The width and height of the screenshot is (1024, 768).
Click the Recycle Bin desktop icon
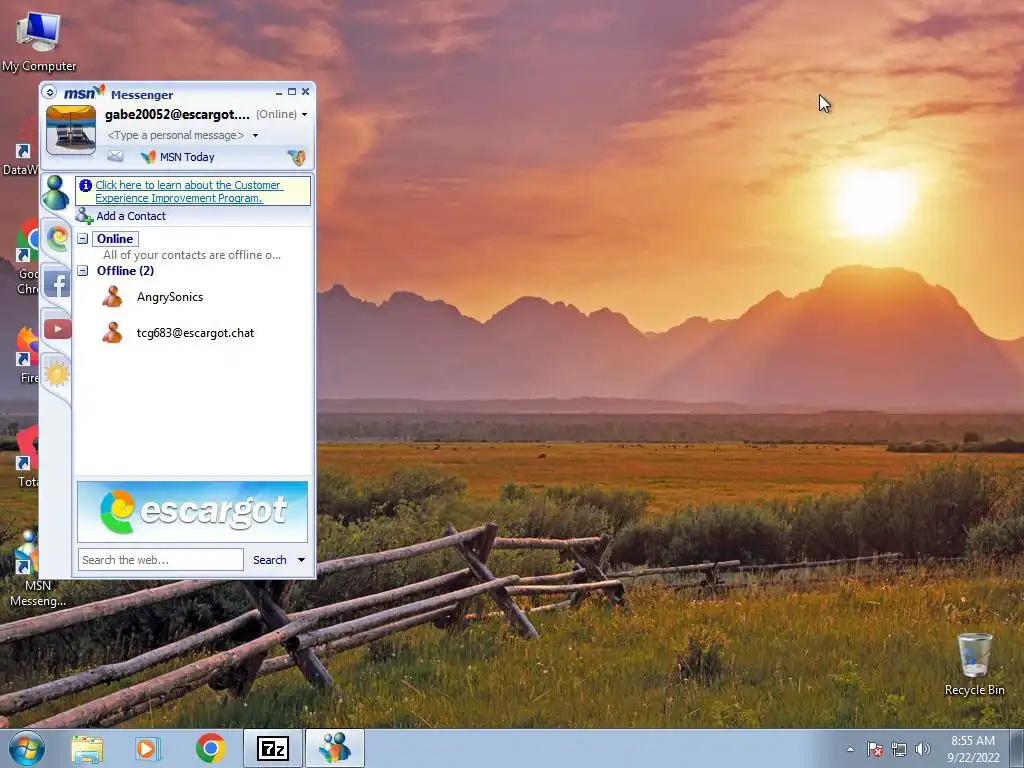pos(974,664)
